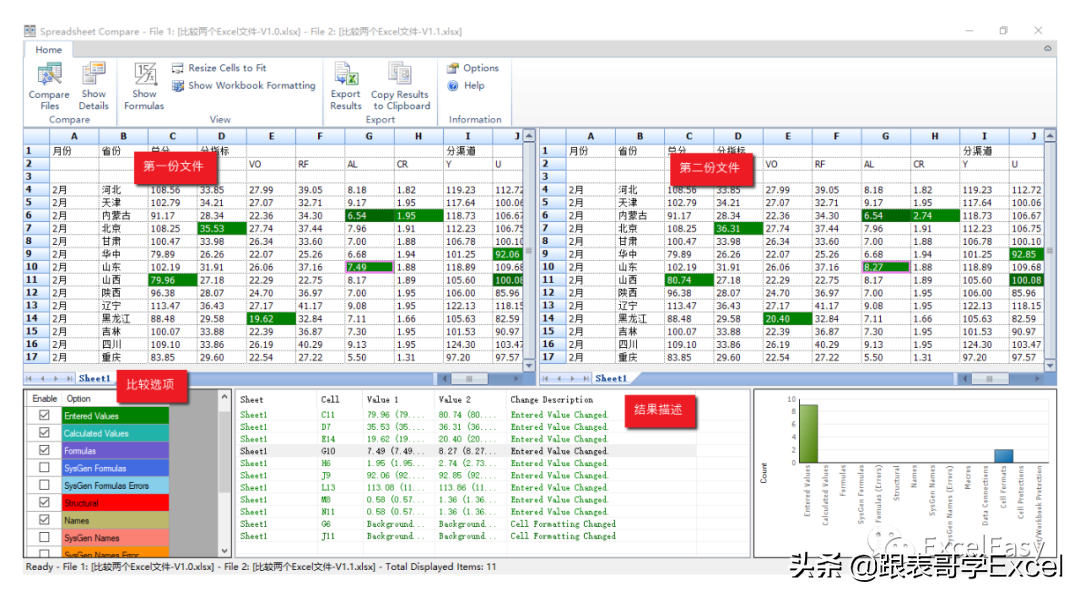
Task: Click cell 36.31 in right grid
Action: coord(738,228)
